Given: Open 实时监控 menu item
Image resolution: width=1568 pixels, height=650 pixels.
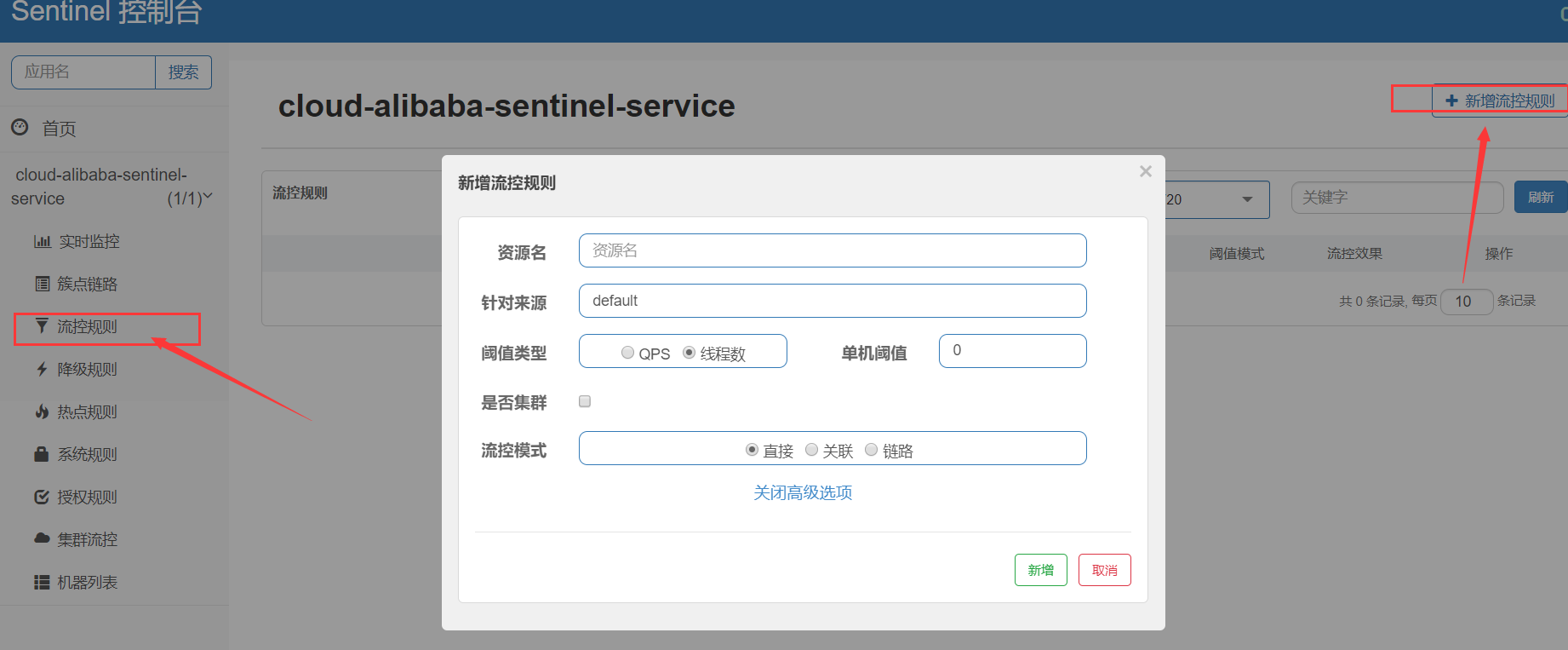Looking at the screenshot, I should [89, 242].
